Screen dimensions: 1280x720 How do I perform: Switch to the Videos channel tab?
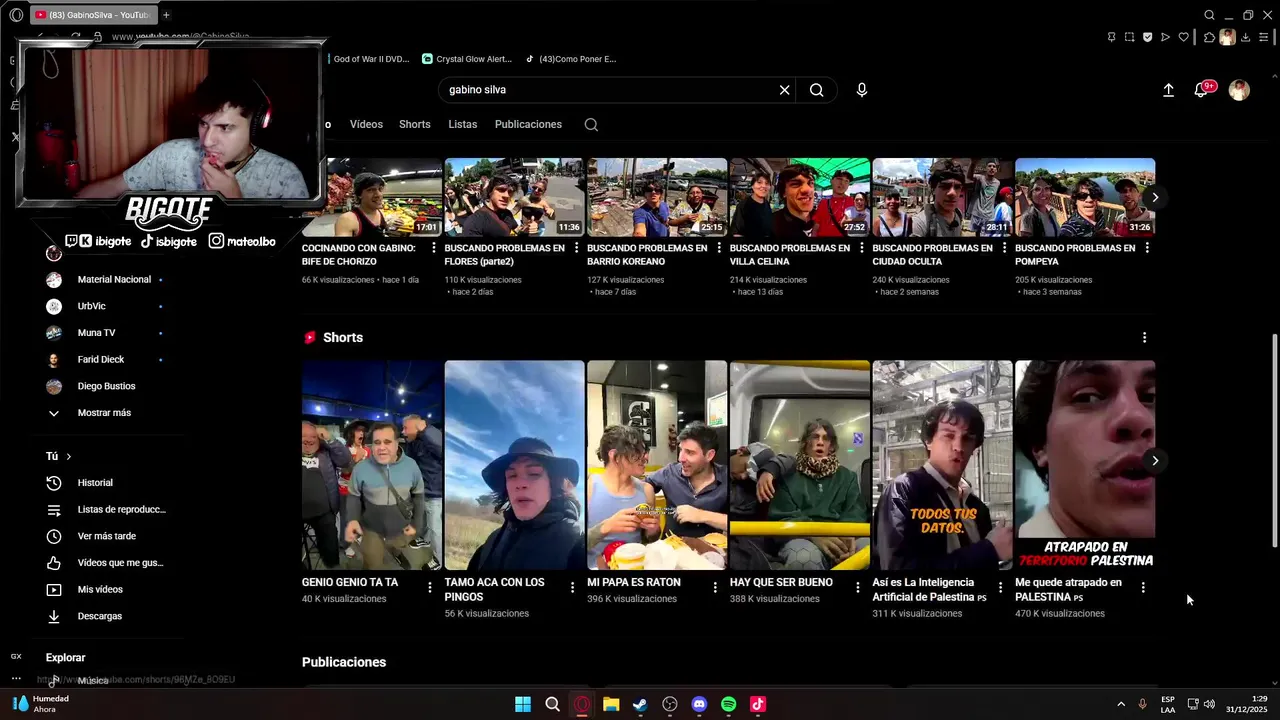coord(366,125)
